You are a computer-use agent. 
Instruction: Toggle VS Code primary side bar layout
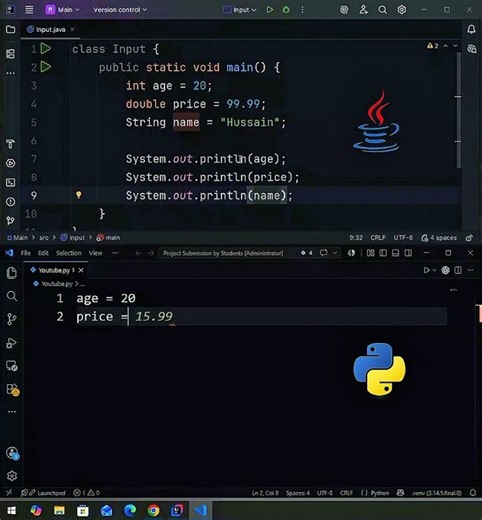383,253
